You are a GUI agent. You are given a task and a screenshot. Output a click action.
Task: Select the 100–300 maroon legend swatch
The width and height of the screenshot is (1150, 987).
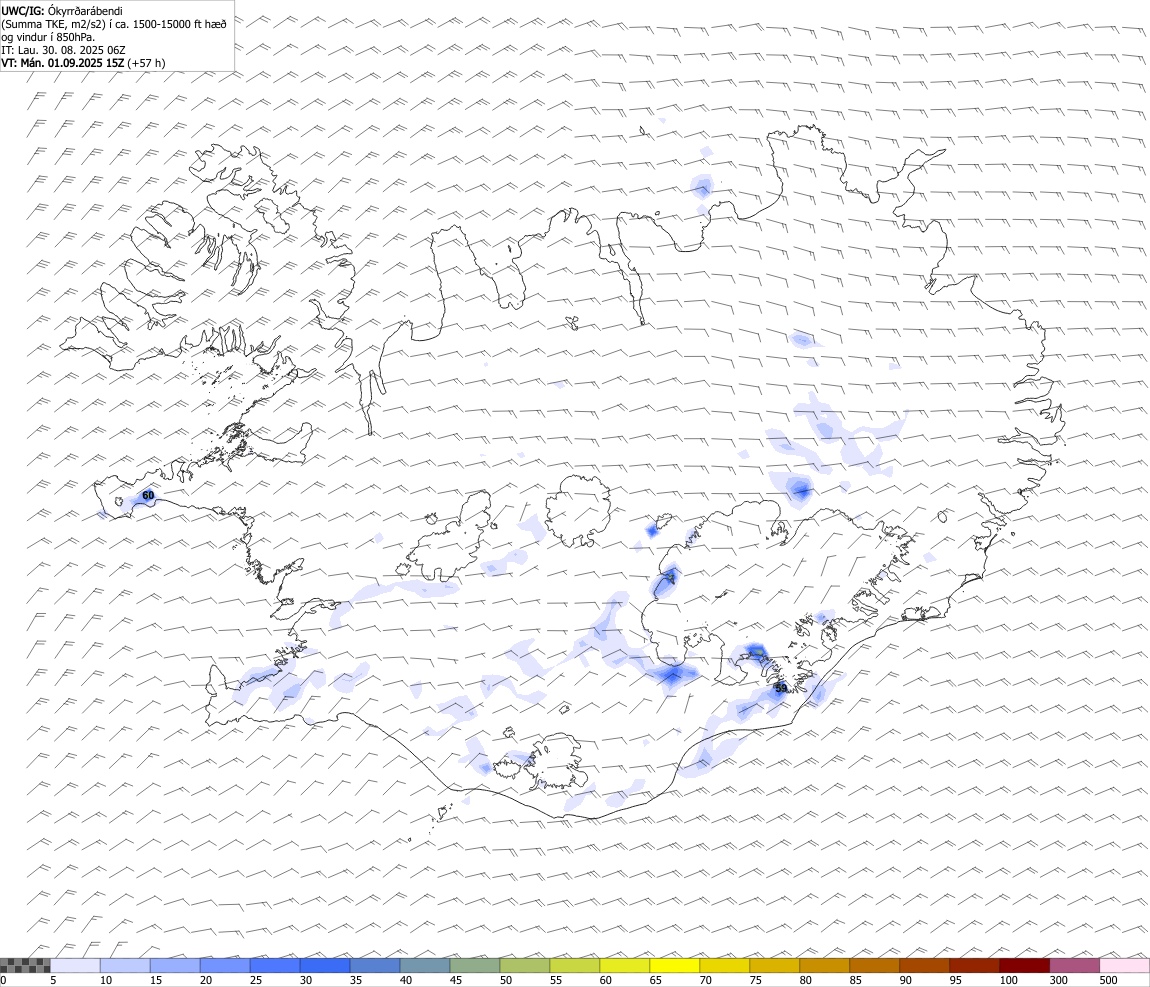[x=1025, y=965]
